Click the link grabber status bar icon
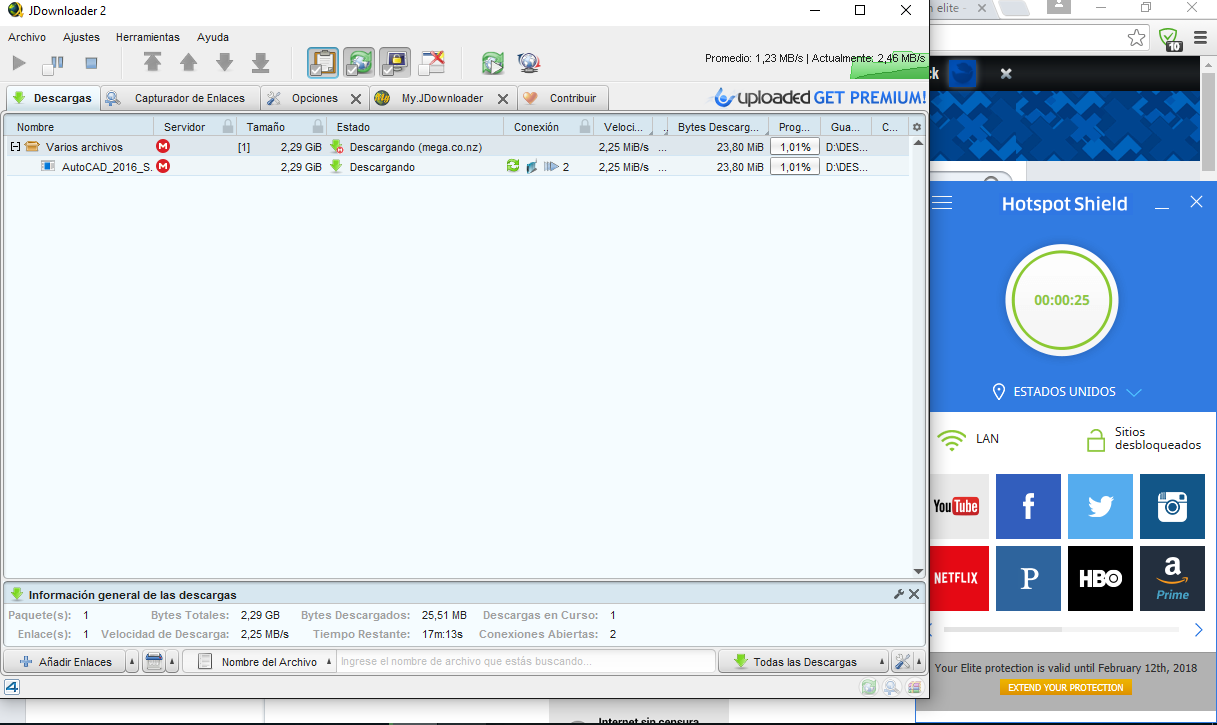The image size is (1217, 725). tap(891, 687)
